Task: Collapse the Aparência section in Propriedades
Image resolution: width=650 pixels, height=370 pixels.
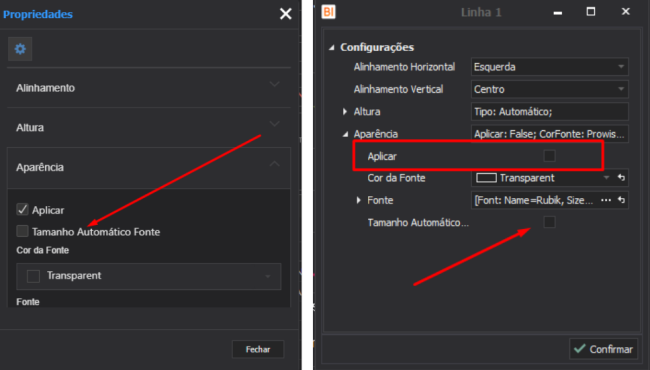Action: point(149,167)
